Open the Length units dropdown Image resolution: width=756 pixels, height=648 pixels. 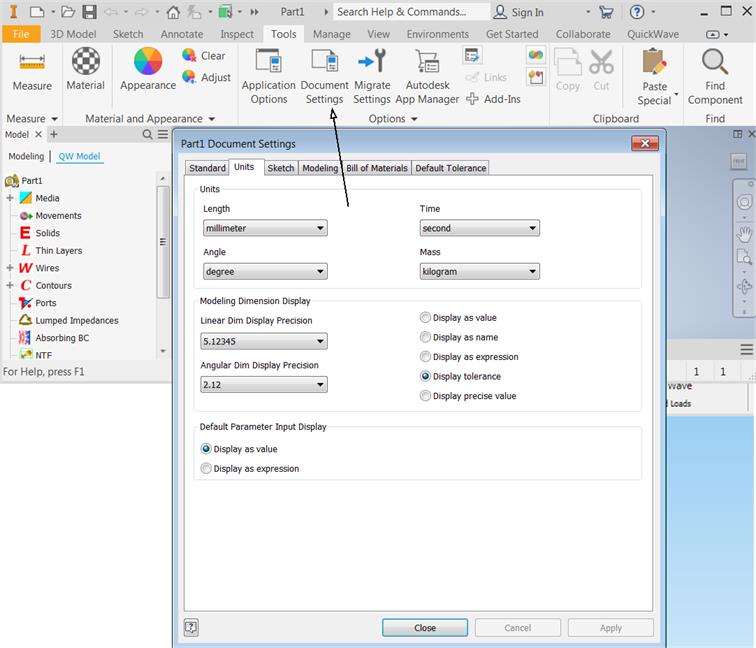pos(265,228)
